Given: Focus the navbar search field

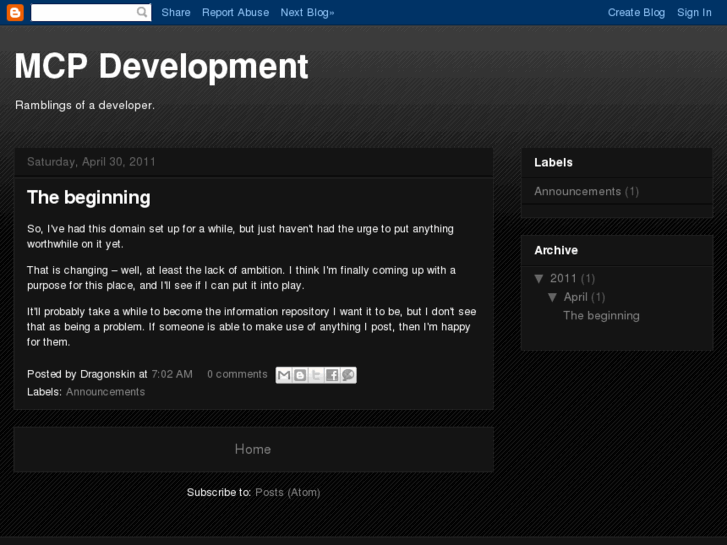Looking at the screenshot, I should click(x=83, y=12).
